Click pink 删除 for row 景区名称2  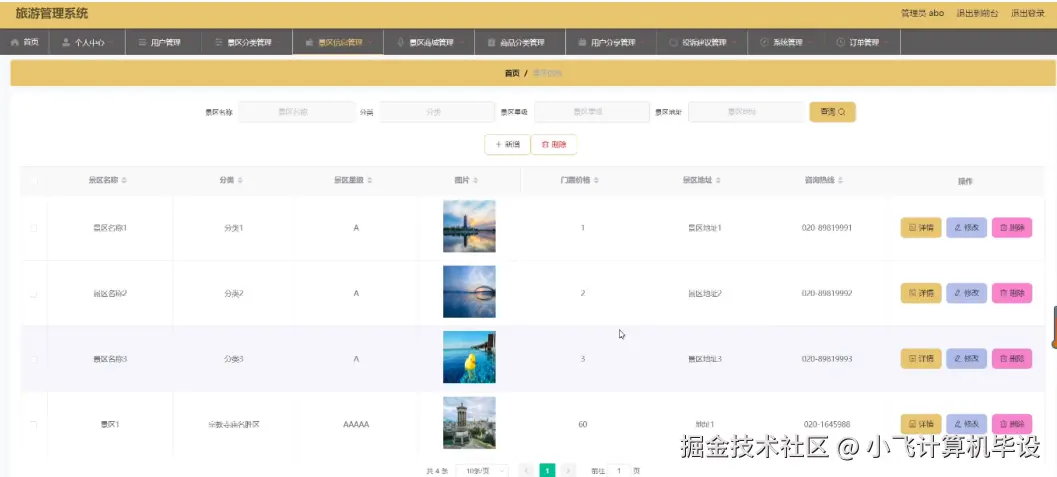click(1012, 293)
